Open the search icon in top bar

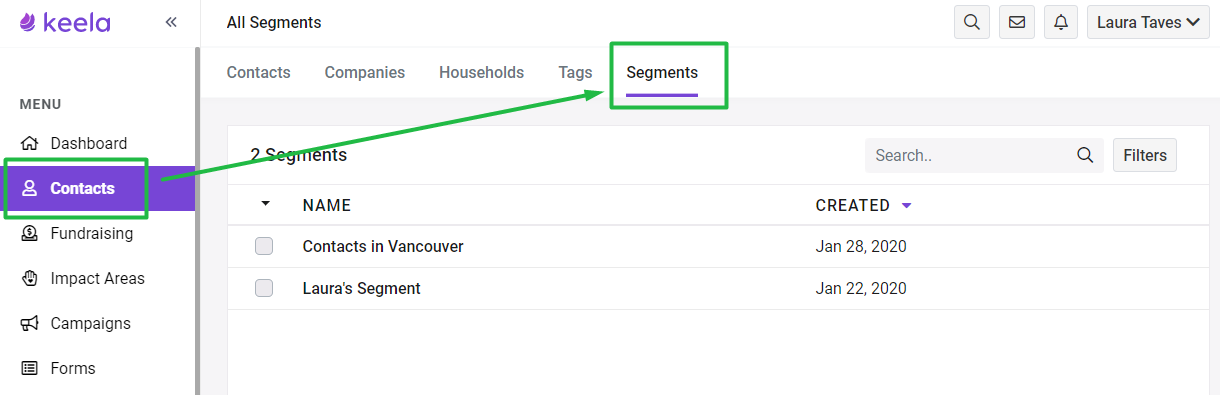point(971,22)
